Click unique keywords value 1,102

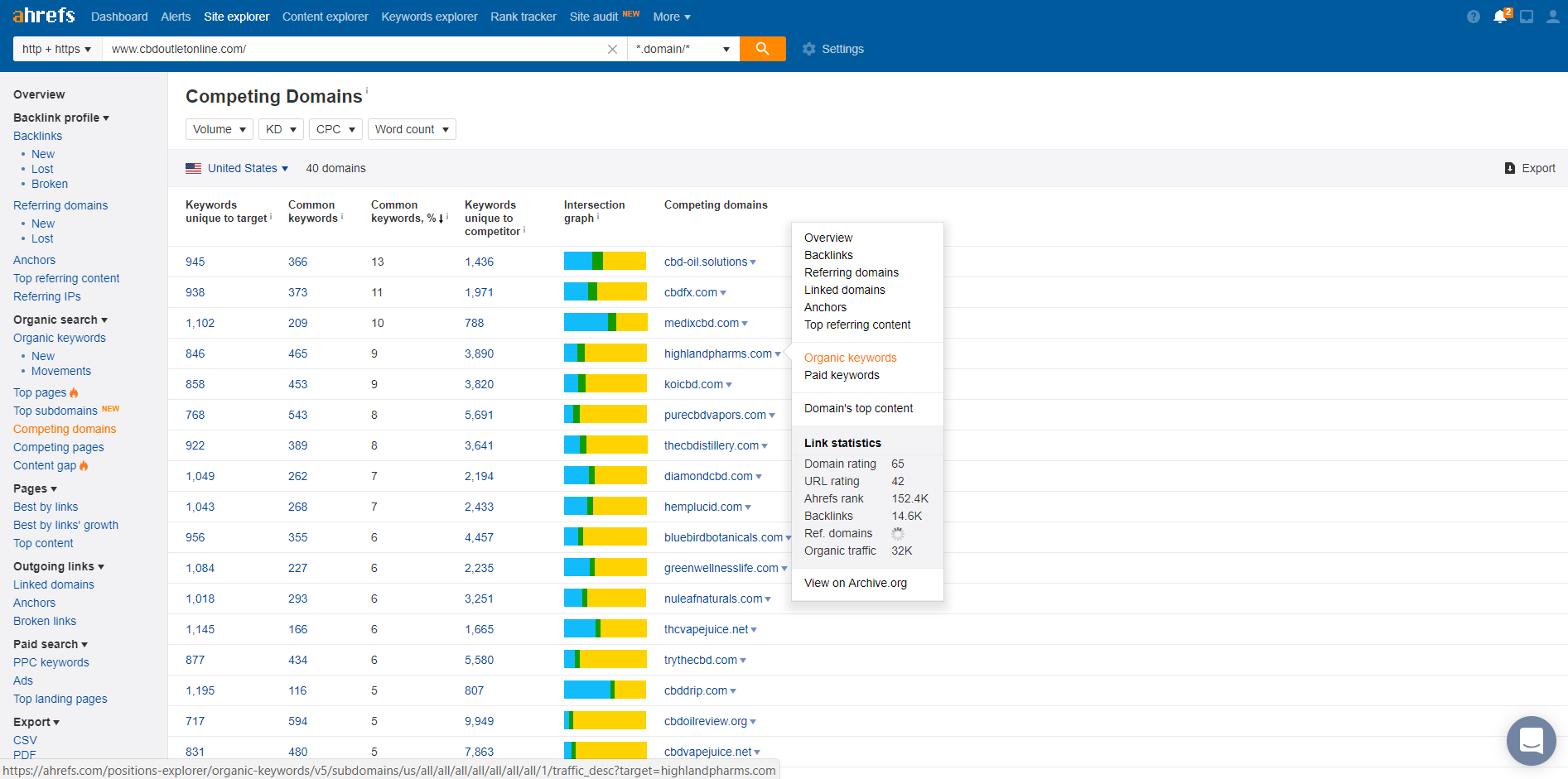coord(200,323)
